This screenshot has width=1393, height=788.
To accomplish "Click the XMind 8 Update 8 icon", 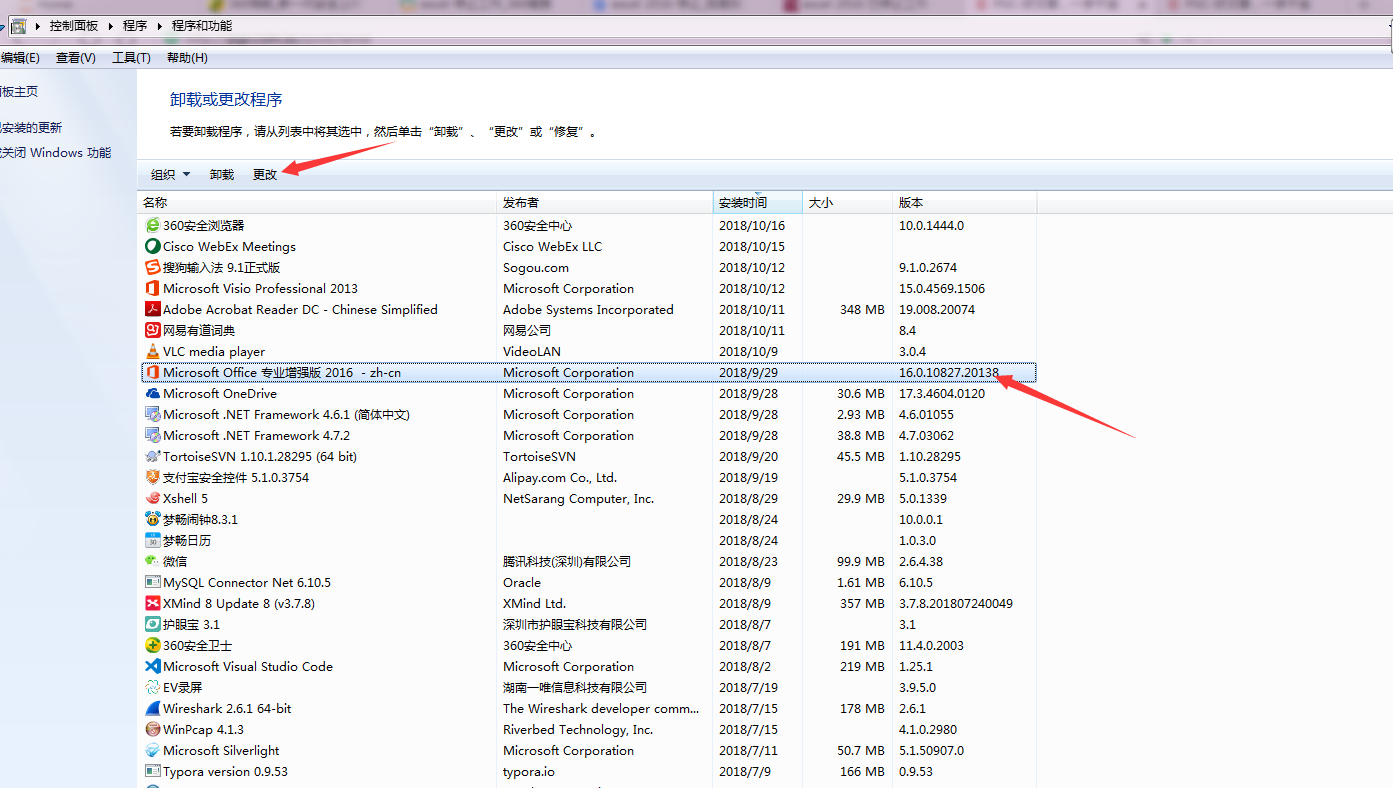I will coord(153,603).
